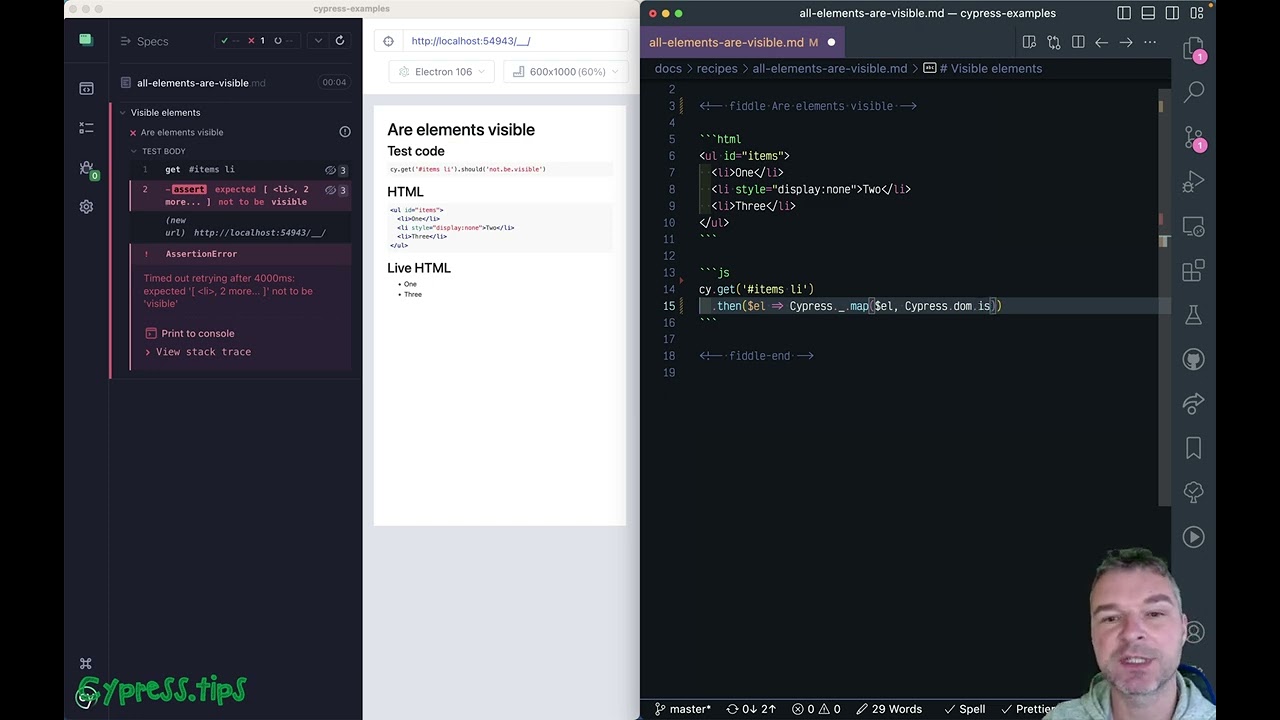Open the 600x1000 viewport size dropdown

tap(560, 72)
